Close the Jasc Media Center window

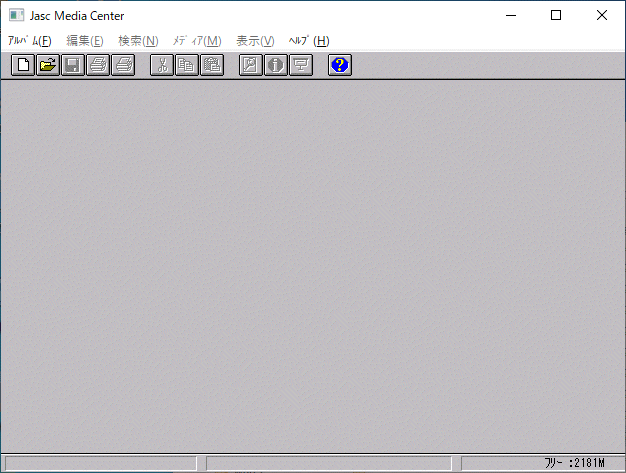(x=602, y=16)
